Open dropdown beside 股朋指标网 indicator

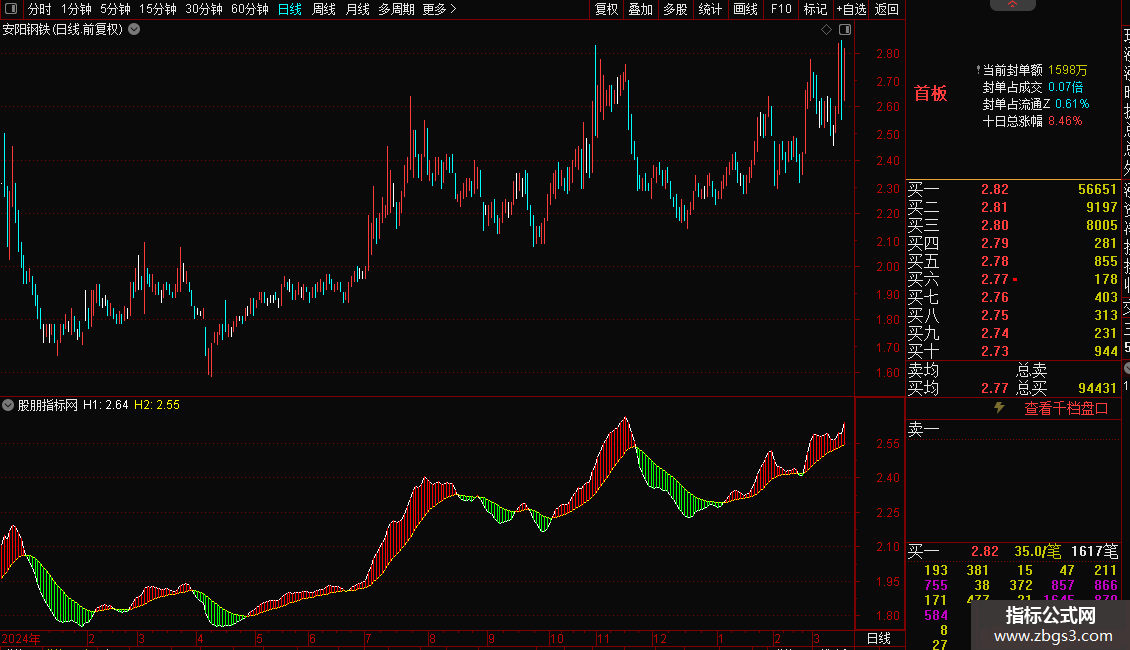click(x=8, y=405)
